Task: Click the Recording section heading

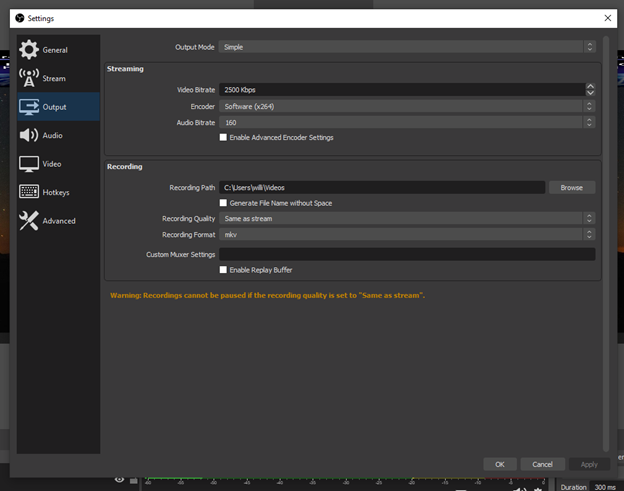Action: coord(125,167)
